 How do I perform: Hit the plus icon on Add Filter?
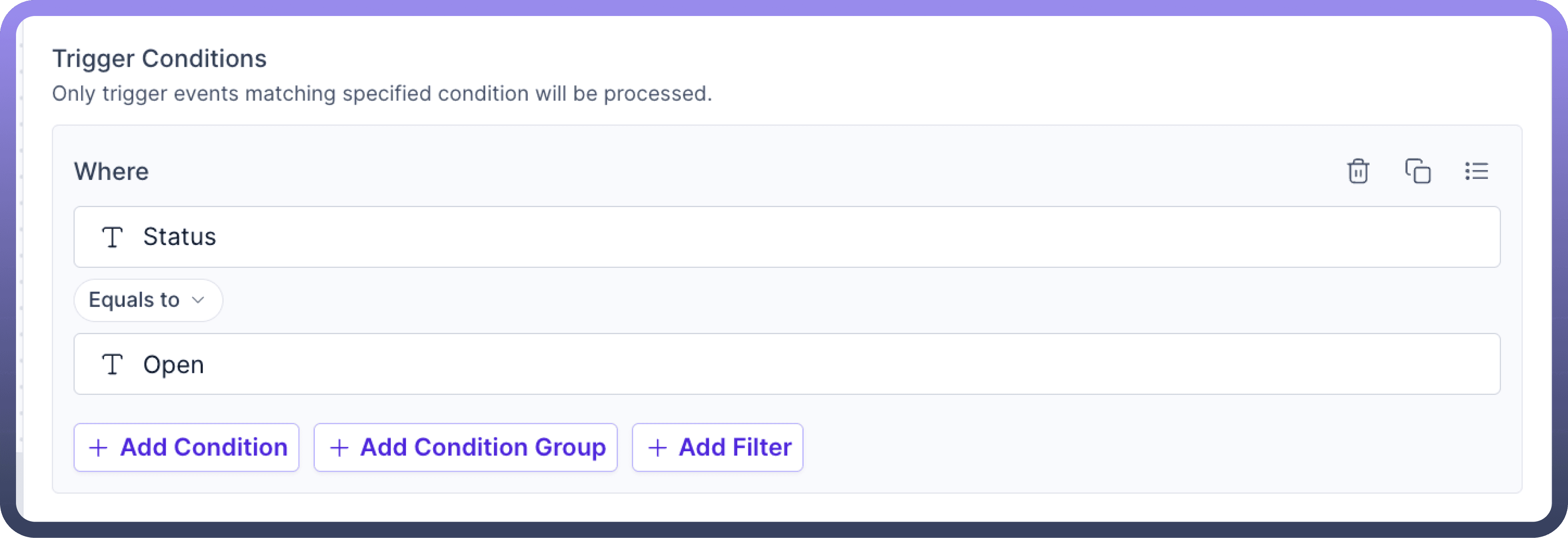(657, 448)
